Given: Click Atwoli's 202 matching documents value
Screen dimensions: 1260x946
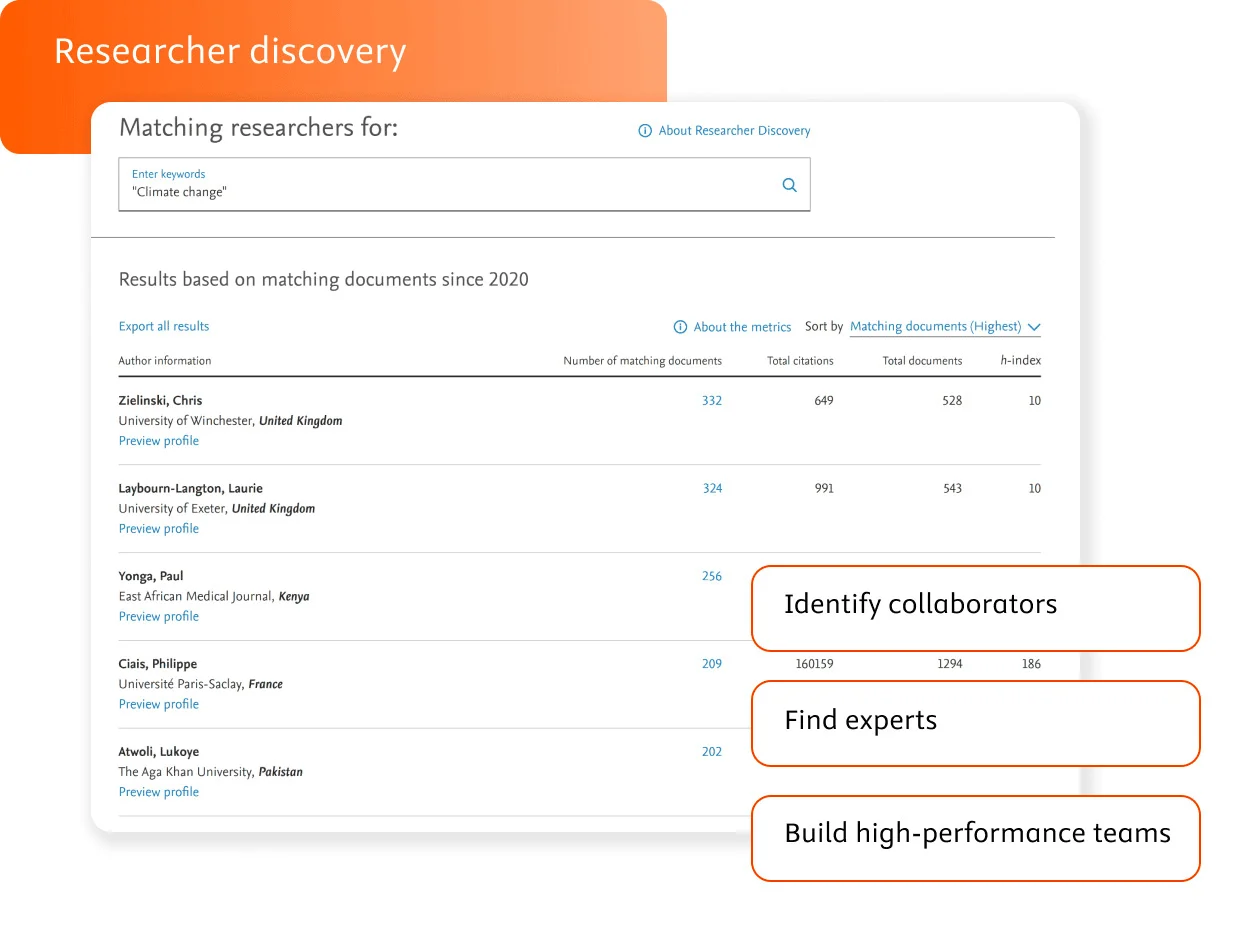Looking at the screenshot, I should pyautogui.click(x=712, y=751).
